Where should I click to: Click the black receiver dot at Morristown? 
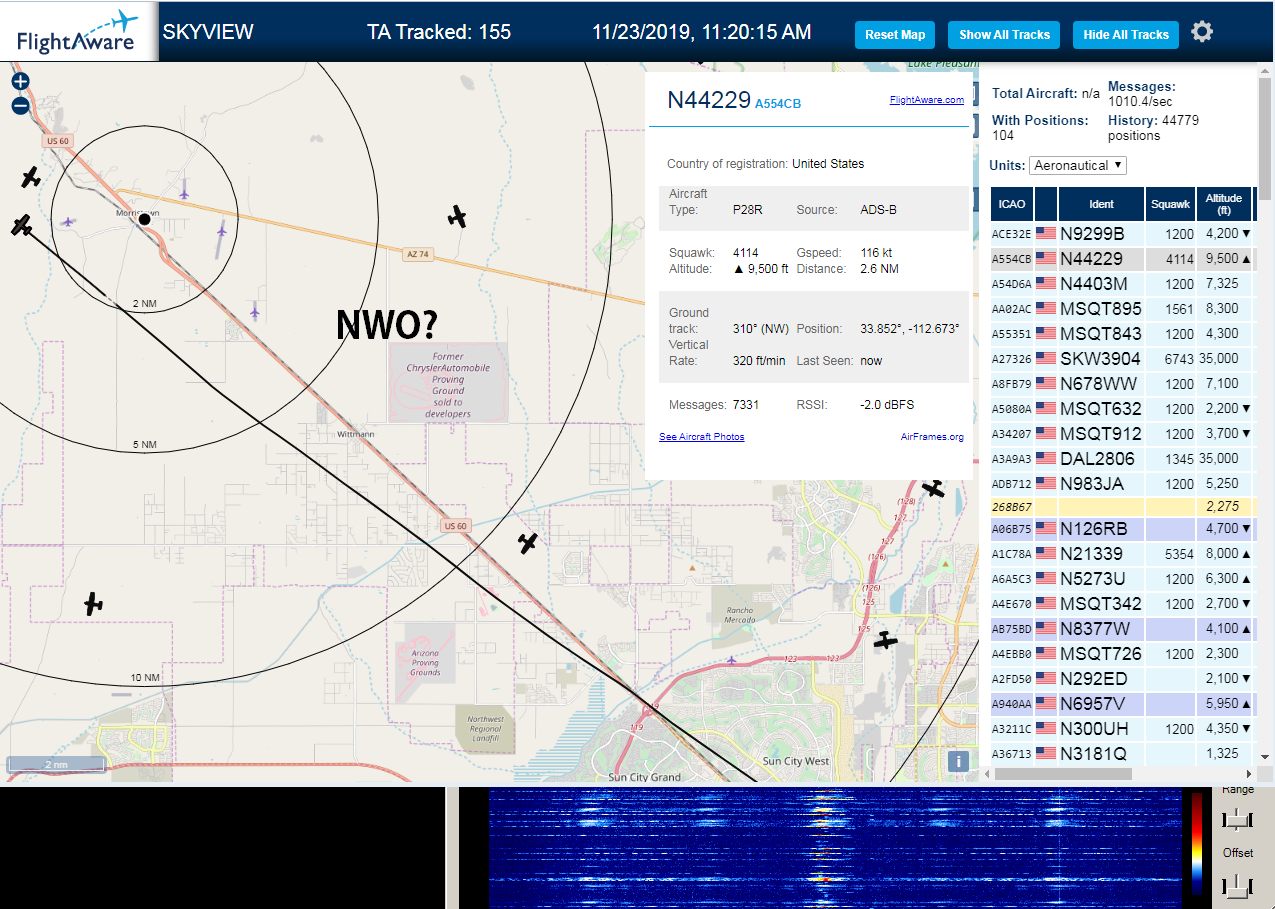click(144, 218)
